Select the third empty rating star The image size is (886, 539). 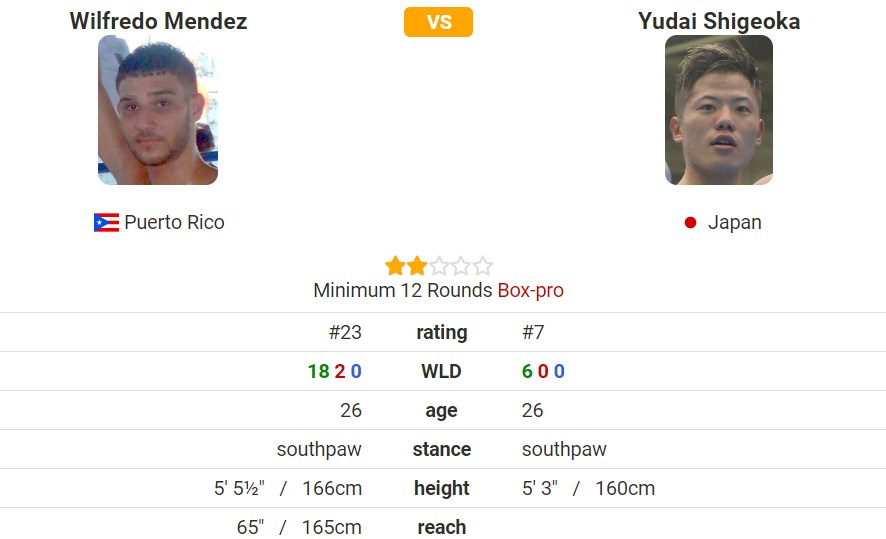(439, 266)
